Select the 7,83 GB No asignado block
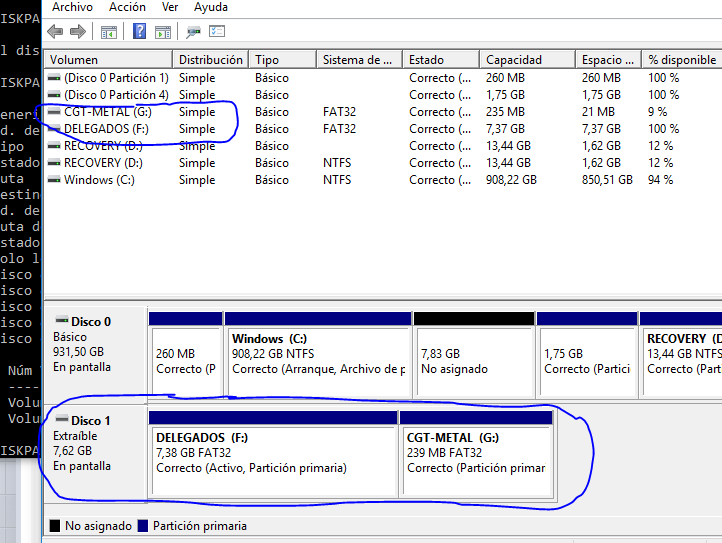The height and width of the screenshot is (543, 722). click(x=474, y=355)
